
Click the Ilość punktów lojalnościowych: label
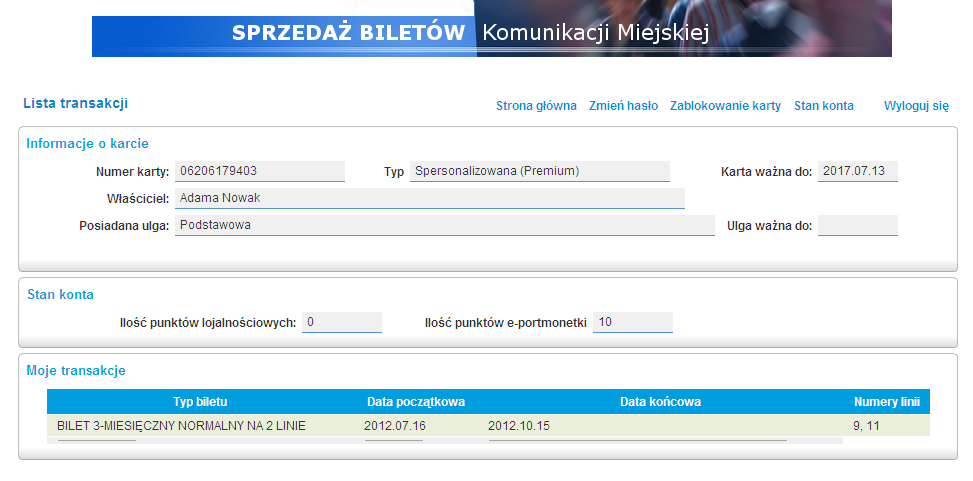[208, 323]
